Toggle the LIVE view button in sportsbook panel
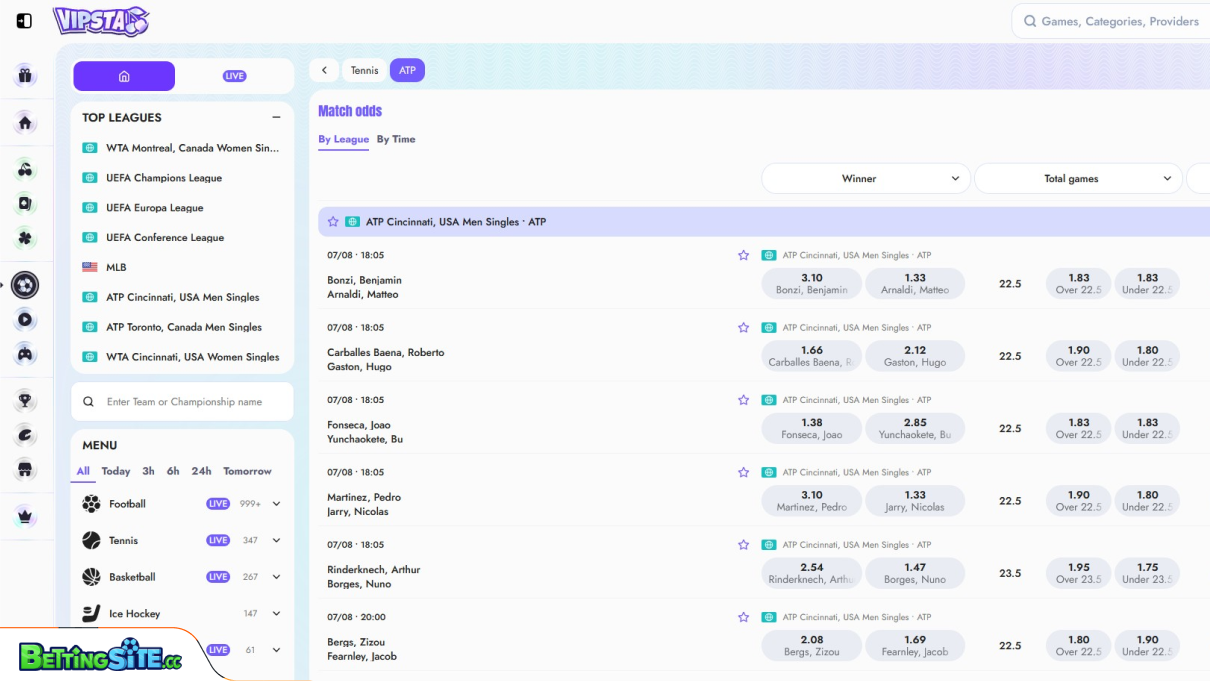Image resolution: width=1210 pixels, height=681 pixels. [235, 76]
